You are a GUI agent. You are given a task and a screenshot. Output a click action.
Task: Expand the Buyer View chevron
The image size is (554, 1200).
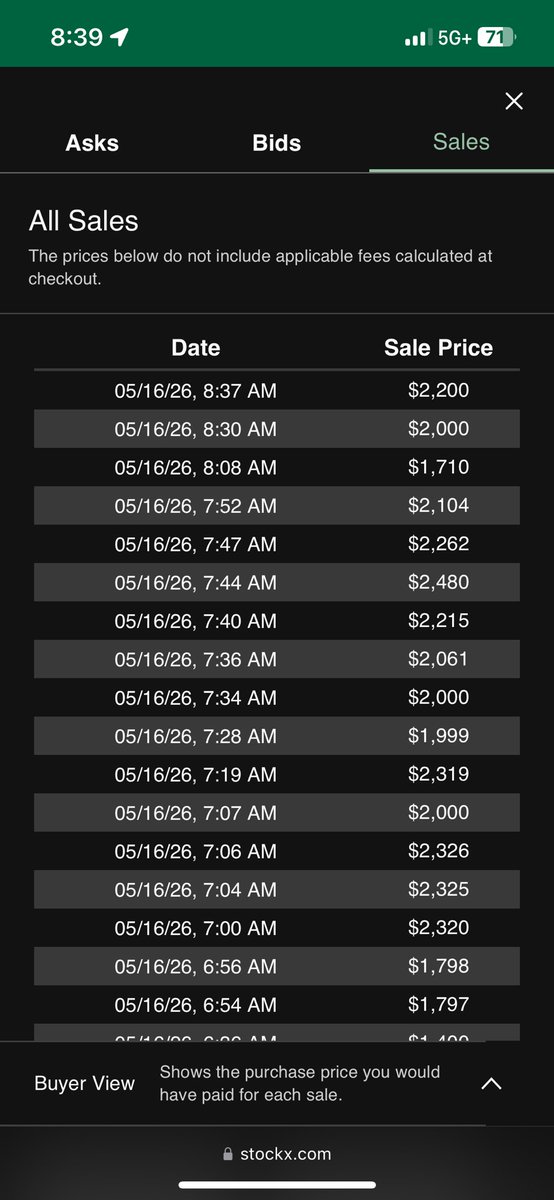click(x=491, y=1083)
